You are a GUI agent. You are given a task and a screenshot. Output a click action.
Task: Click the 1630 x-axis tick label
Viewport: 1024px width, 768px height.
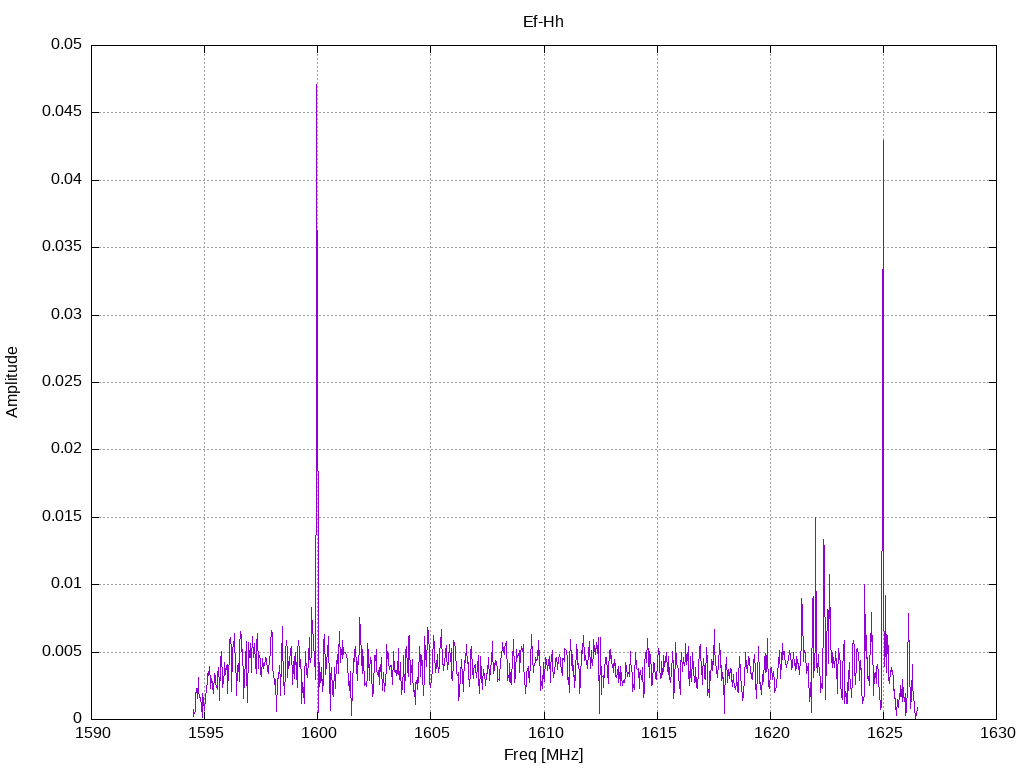(998, 733)
